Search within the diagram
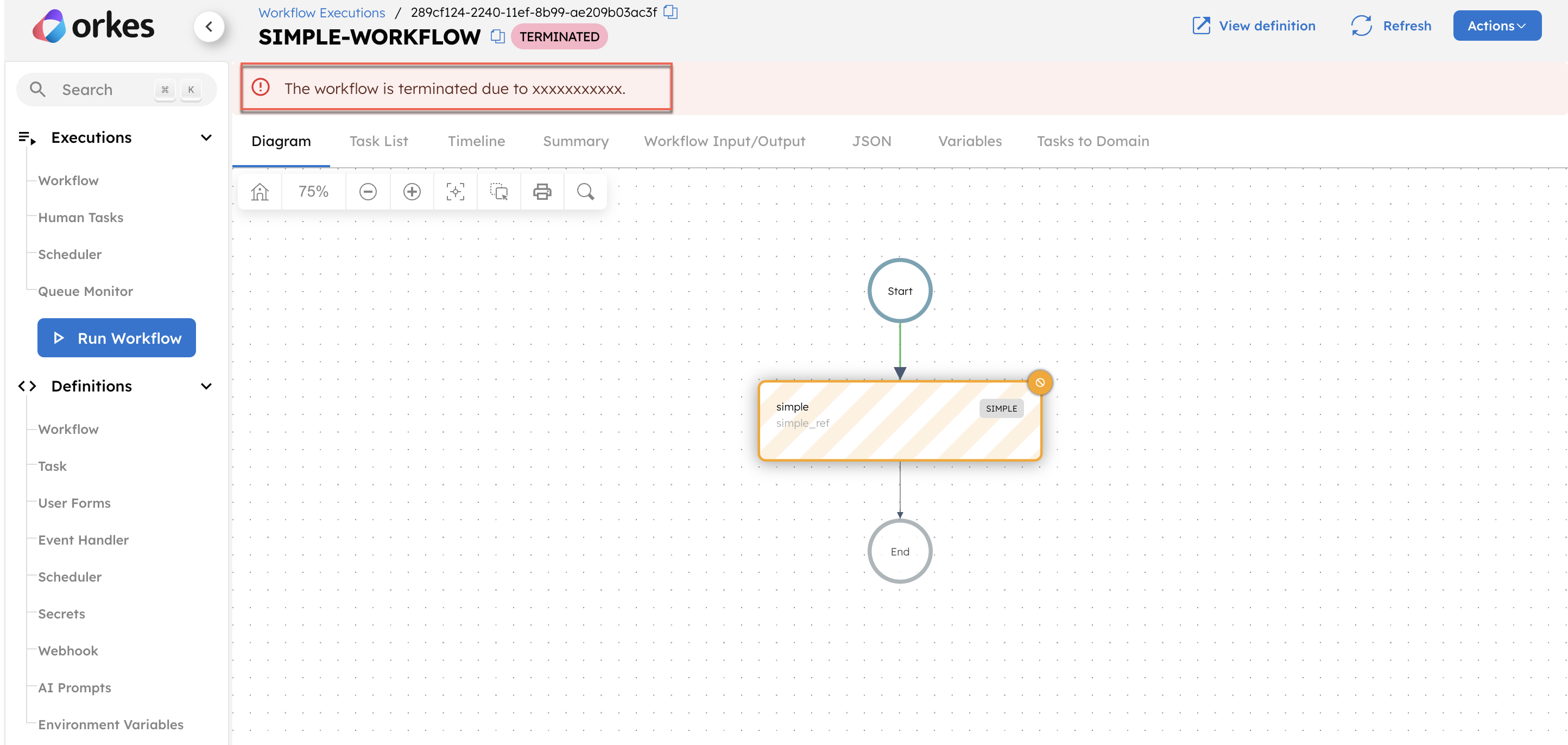Image resolution: width=1568 pixels, height=745 pixels. tap(586, 192)
